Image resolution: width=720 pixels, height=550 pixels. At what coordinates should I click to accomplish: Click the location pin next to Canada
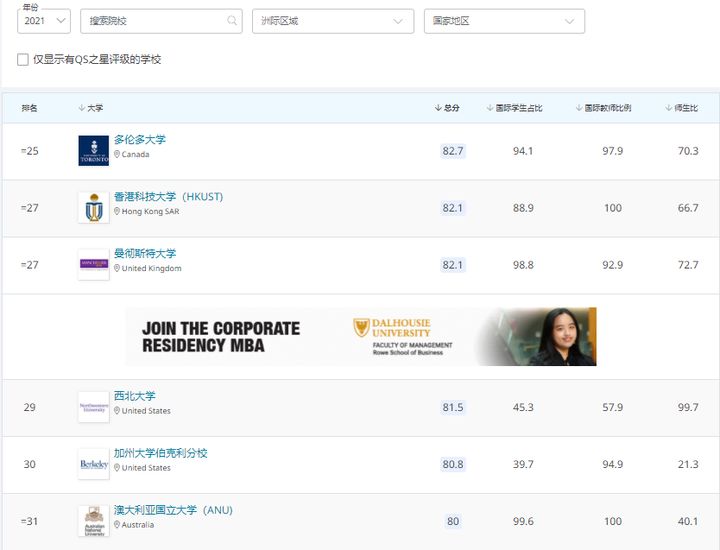[117, 154]
